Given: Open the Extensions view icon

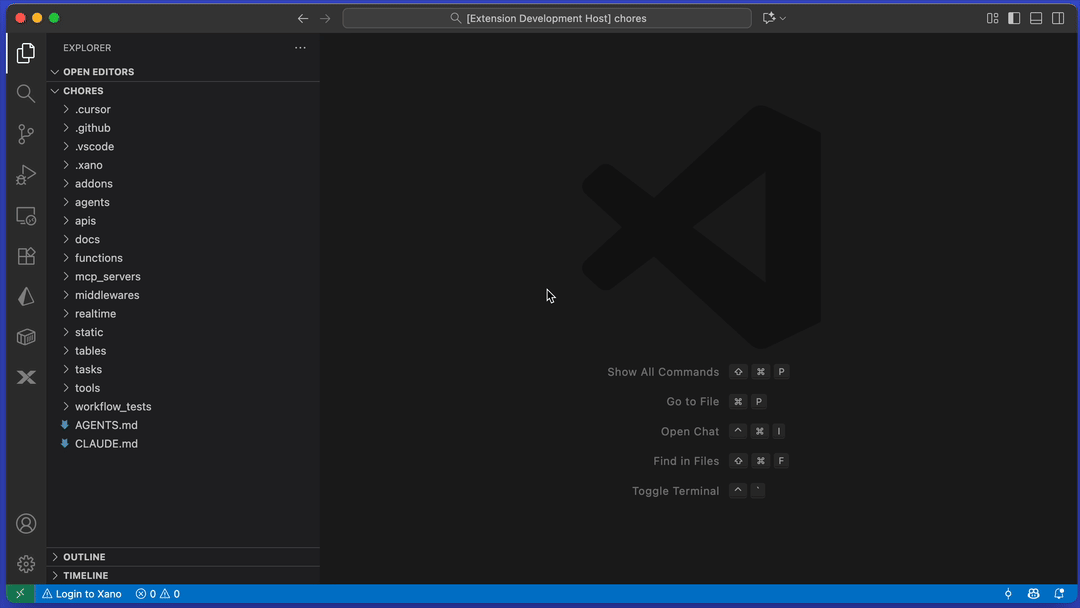Looking at the screenshot, I should (x=26, y=256).
